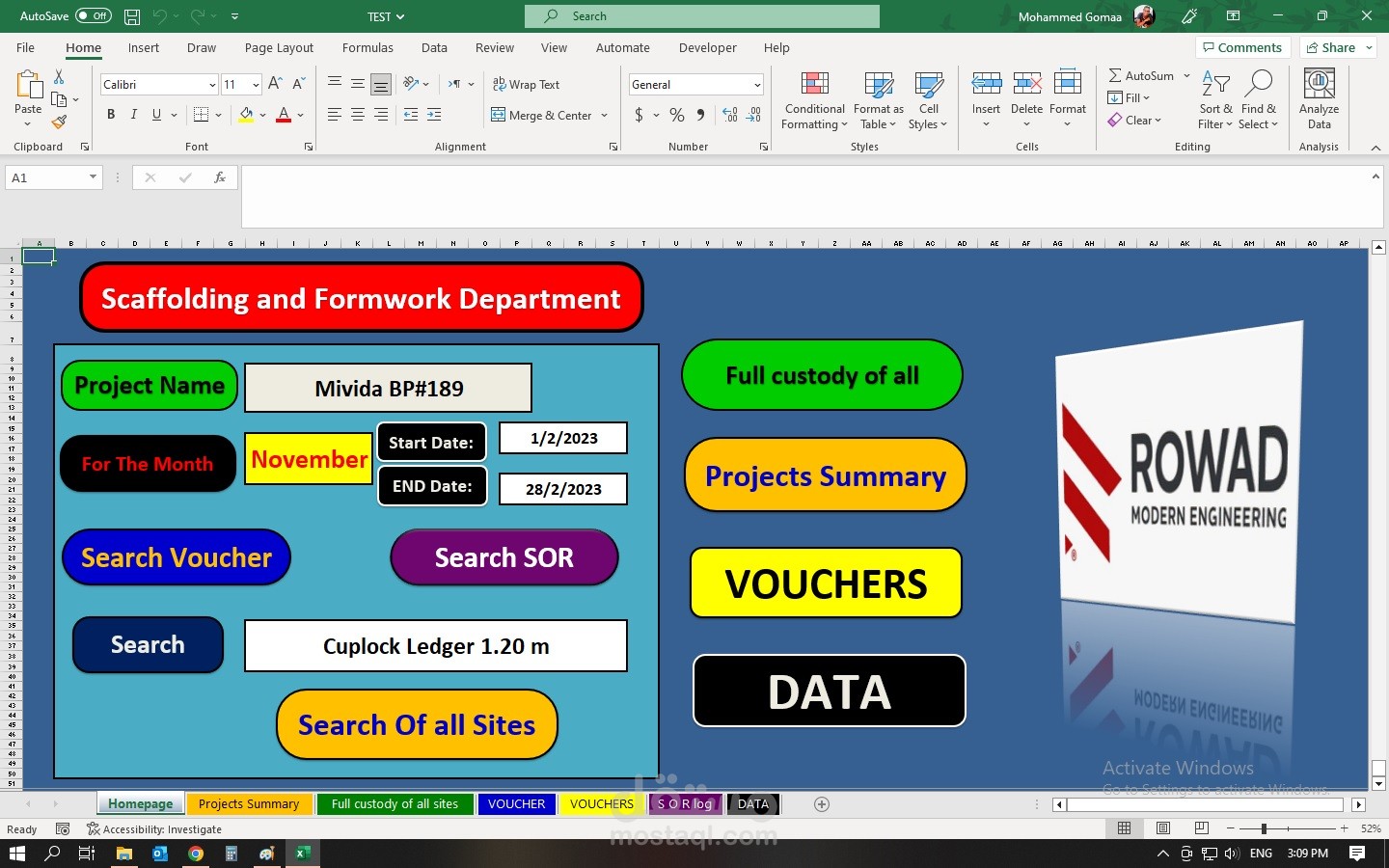The height and width of the screenshot is (868, 1389).
Task: Click the Insert Function fx icon
Action: (220, 177)
